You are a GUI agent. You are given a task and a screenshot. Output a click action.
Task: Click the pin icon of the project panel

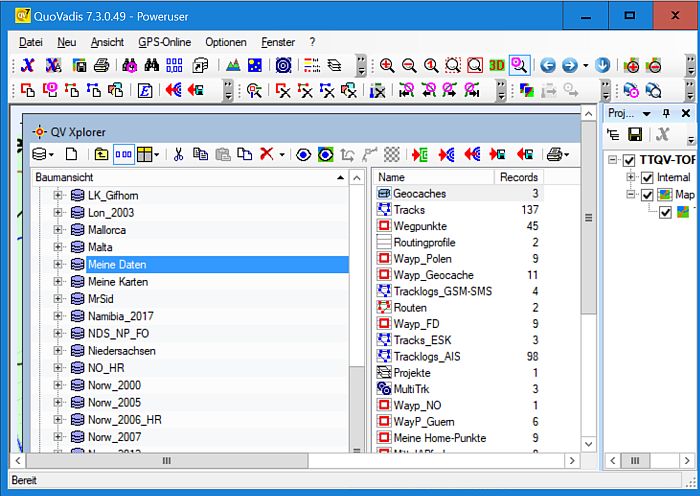point(666,113)
